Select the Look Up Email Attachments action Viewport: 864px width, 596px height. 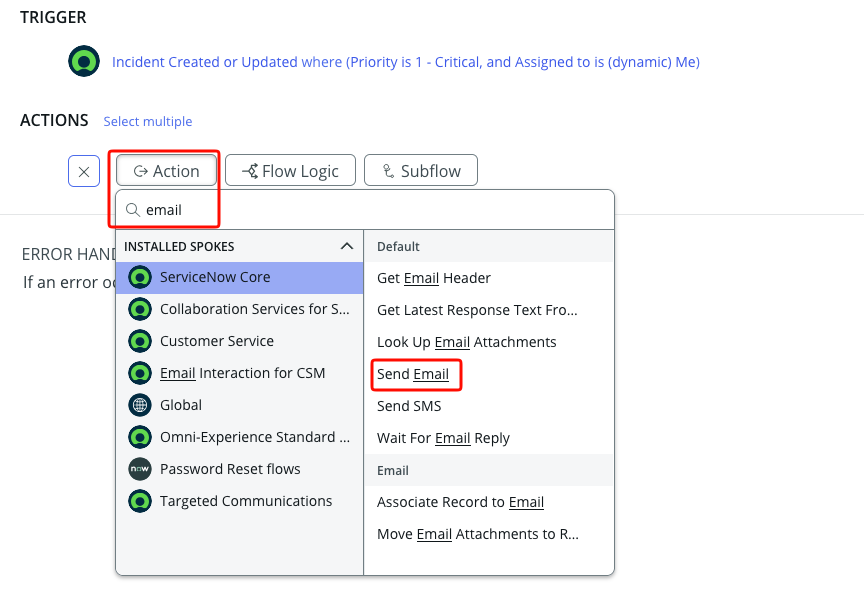click(x=466, y=342)
